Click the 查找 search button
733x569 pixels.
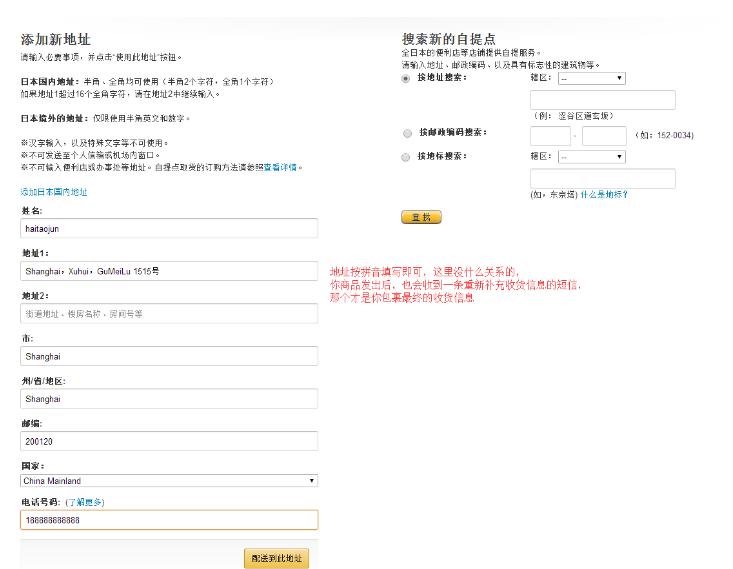[x=420, y=217]
